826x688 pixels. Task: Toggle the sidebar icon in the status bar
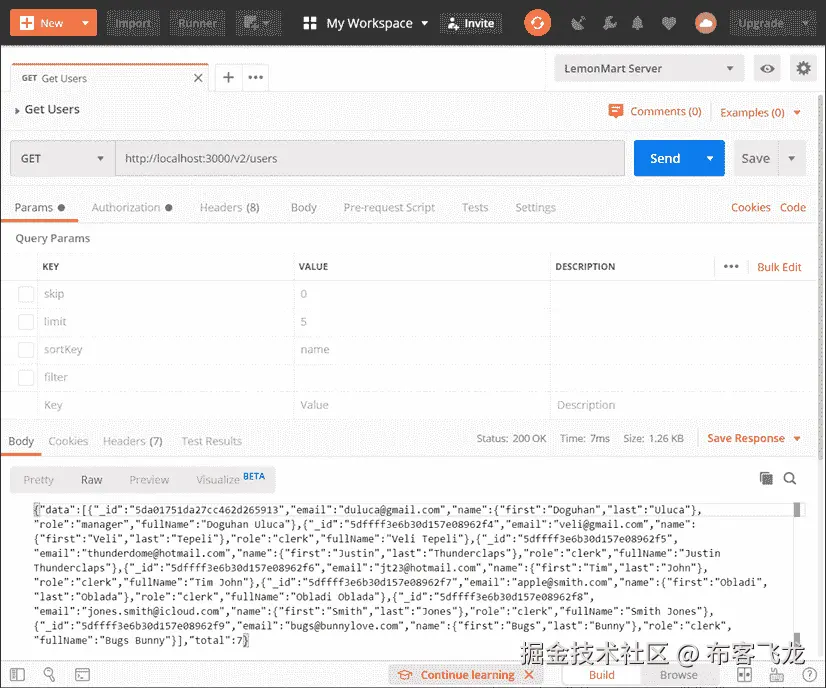tap(17, 674)
